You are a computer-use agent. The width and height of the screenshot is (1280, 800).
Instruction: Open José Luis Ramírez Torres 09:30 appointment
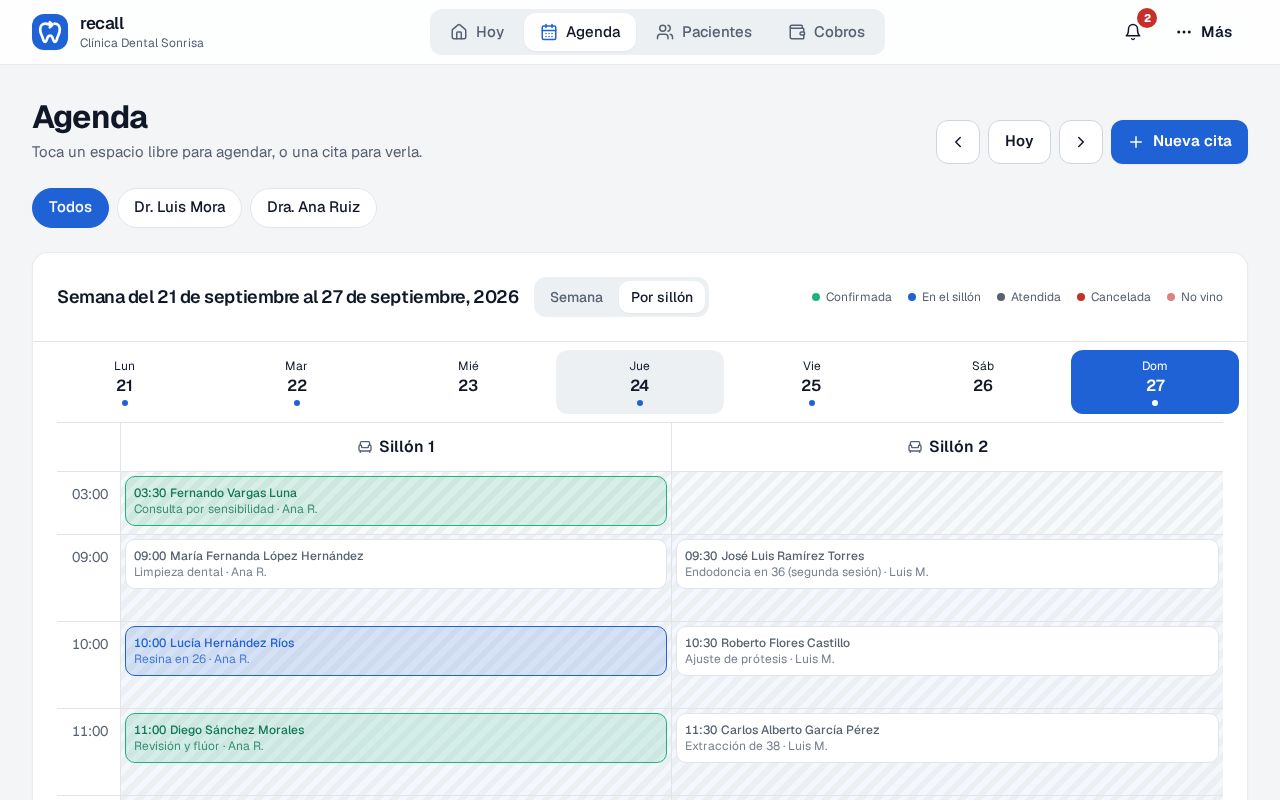tap(947, 564)
